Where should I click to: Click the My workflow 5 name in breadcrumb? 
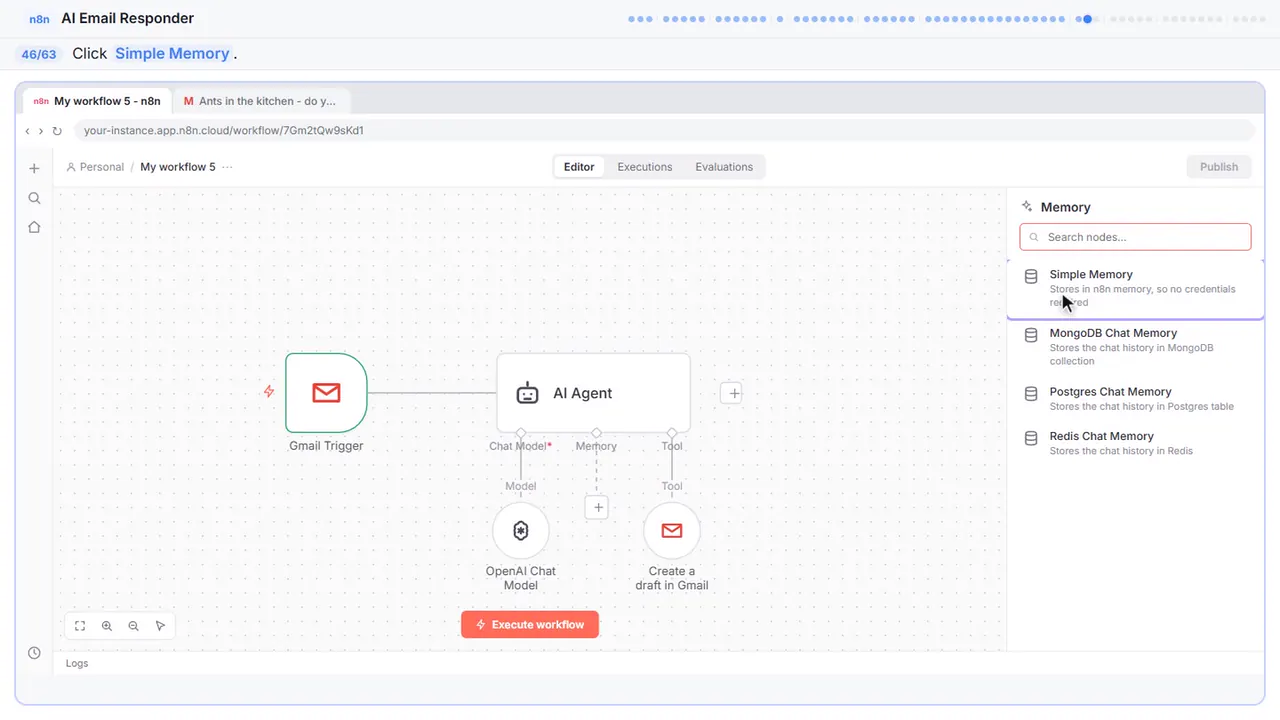click(x=178, y=167)
